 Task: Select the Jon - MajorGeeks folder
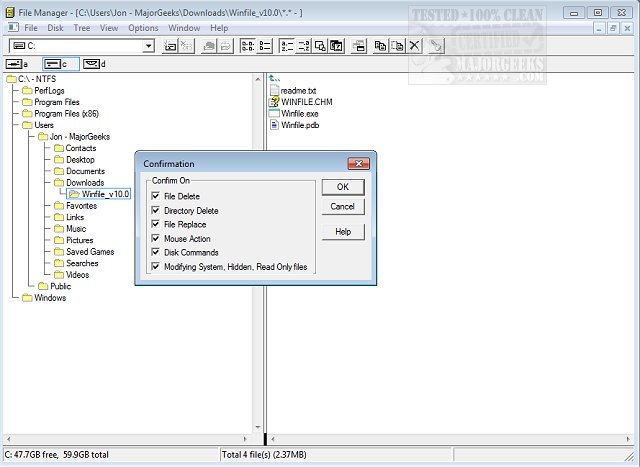tap(74, 136)
